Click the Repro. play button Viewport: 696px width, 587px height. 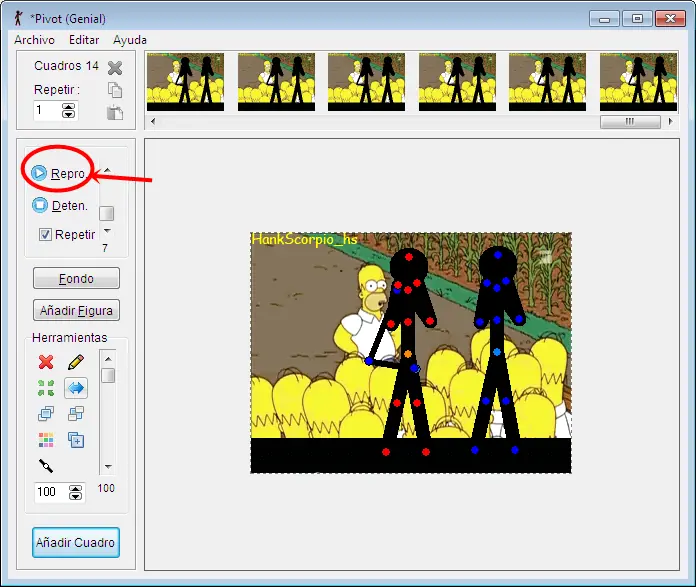(58, 173)
